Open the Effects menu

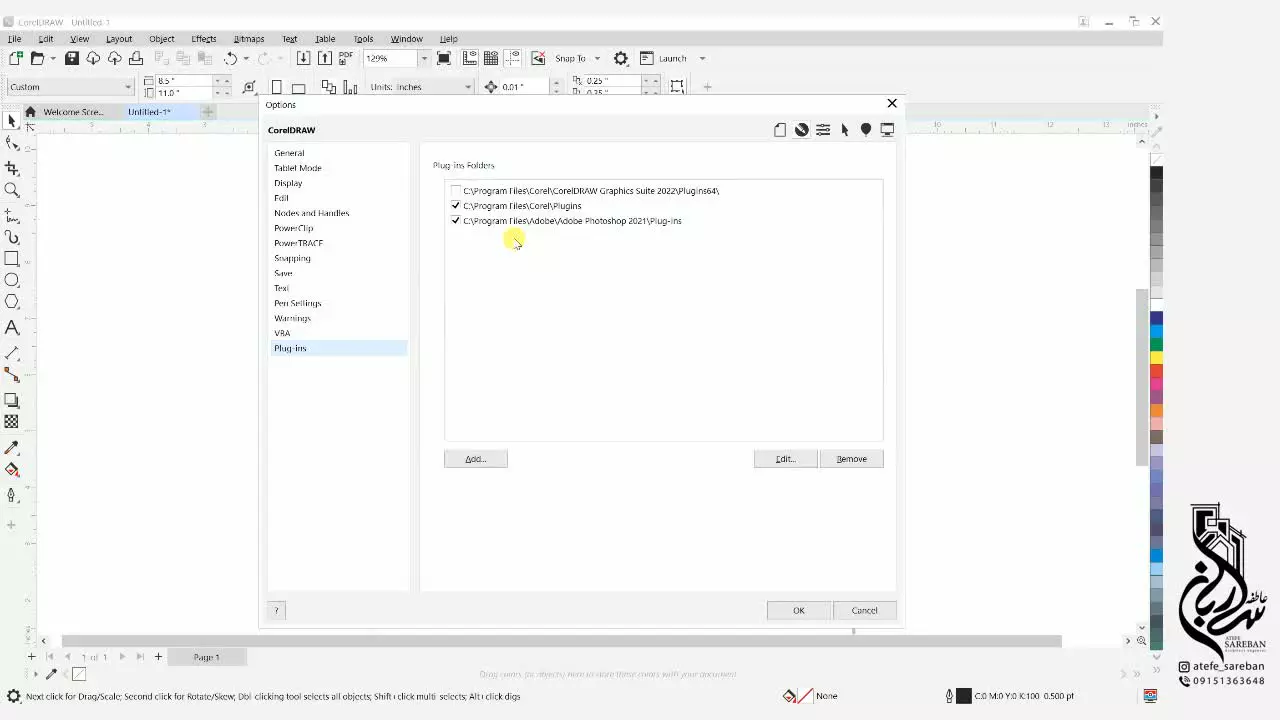pos(204,39)
